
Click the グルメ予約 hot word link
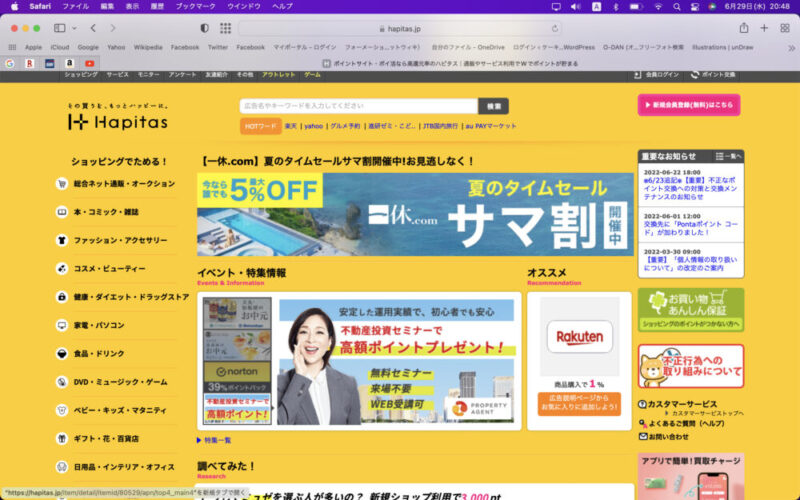click(x=345, y=126)
